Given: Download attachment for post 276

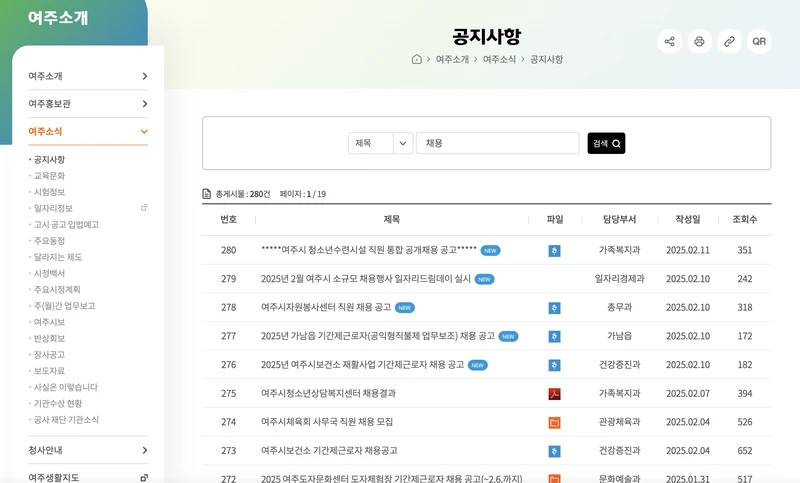Looking at the screenshot, I should 555,365.
